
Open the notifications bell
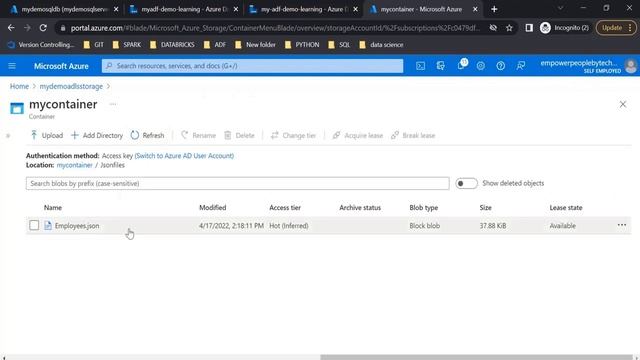tap(461, 65)
